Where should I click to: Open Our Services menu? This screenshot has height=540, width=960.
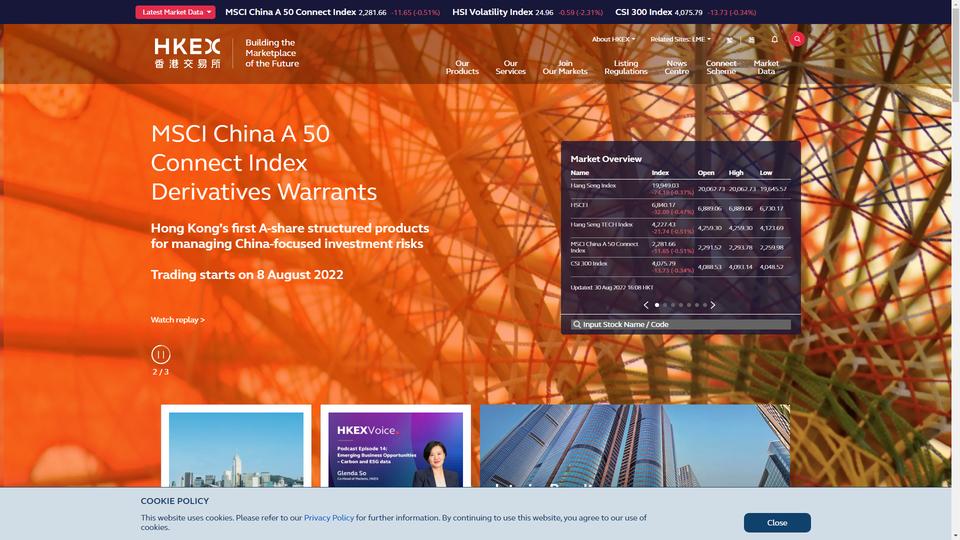point(511,67)
